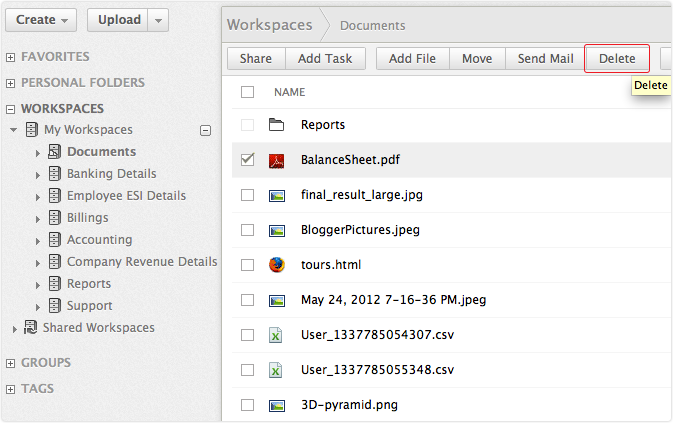Click the image icon of 3D-pyramid.png
This screenshot has height=424, width=674.
[x=277, y=406]
